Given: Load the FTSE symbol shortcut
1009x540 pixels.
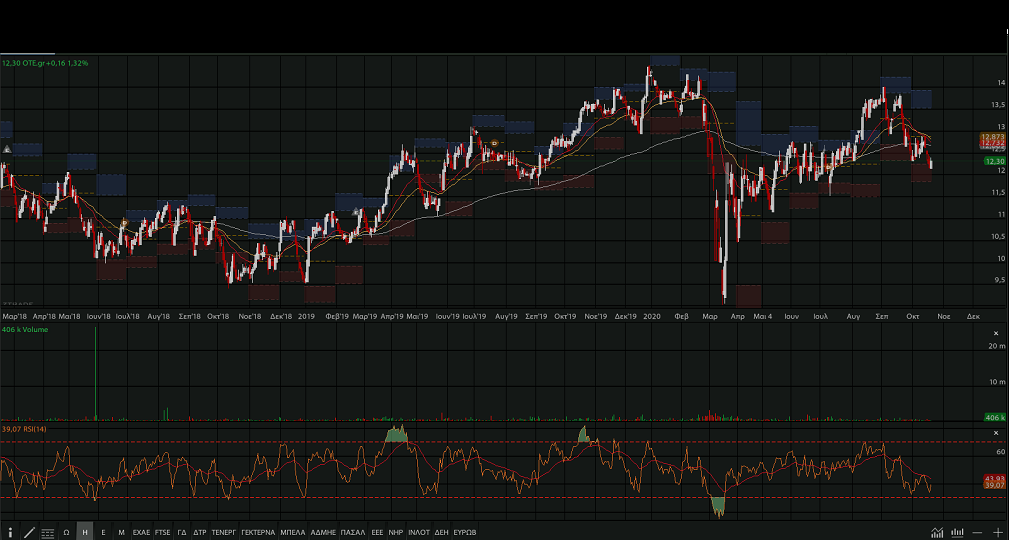Looking at the screenshot, I should tap(162, 532).
